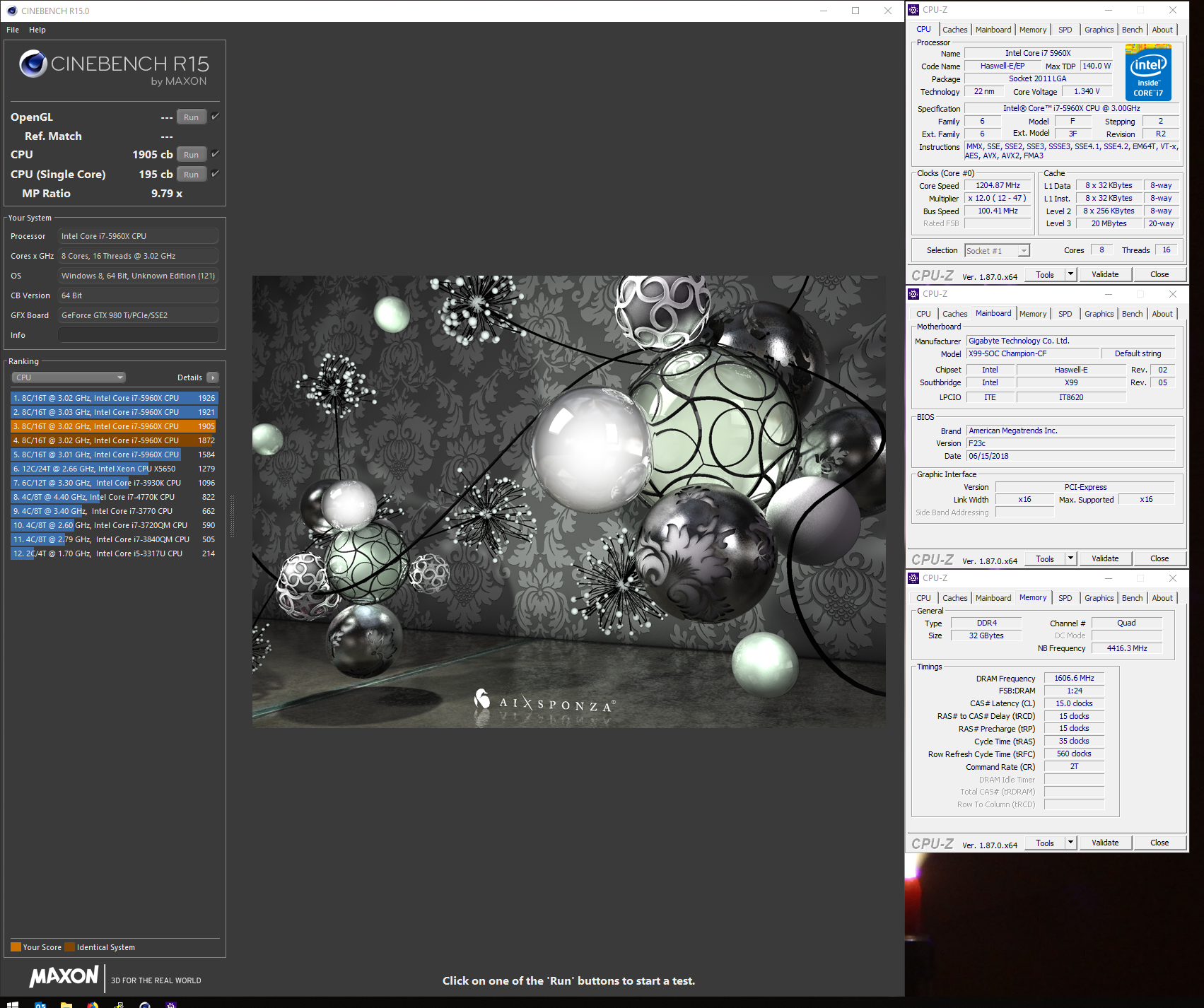This screenshot has width=1204, height=1008.
Task: Select the orange ranking entry scoring 1905
Action: click(x=114, y=426)
